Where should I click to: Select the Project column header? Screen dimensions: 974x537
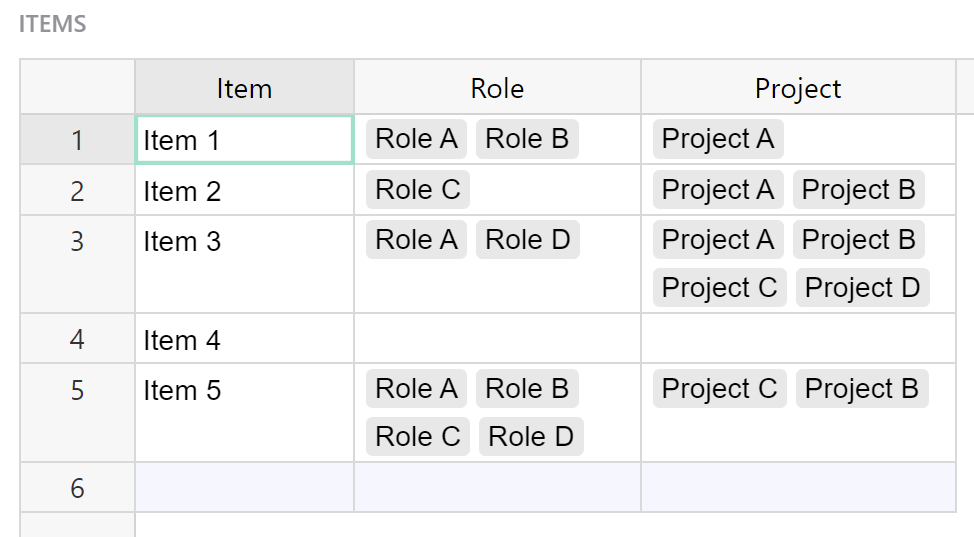click(798, 88)
